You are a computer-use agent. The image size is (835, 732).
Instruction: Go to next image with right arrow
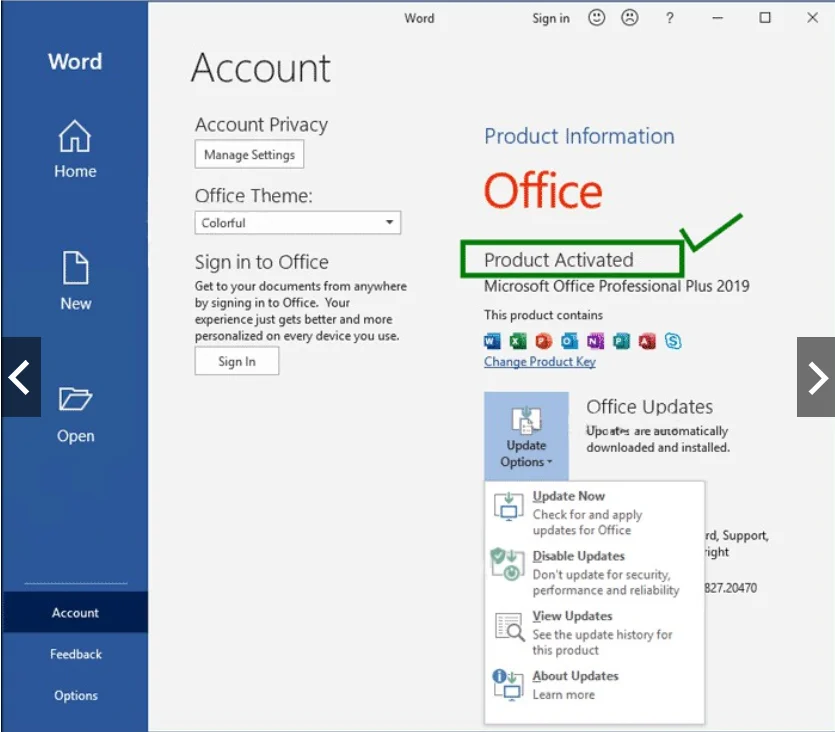click(x=816, y=377)
